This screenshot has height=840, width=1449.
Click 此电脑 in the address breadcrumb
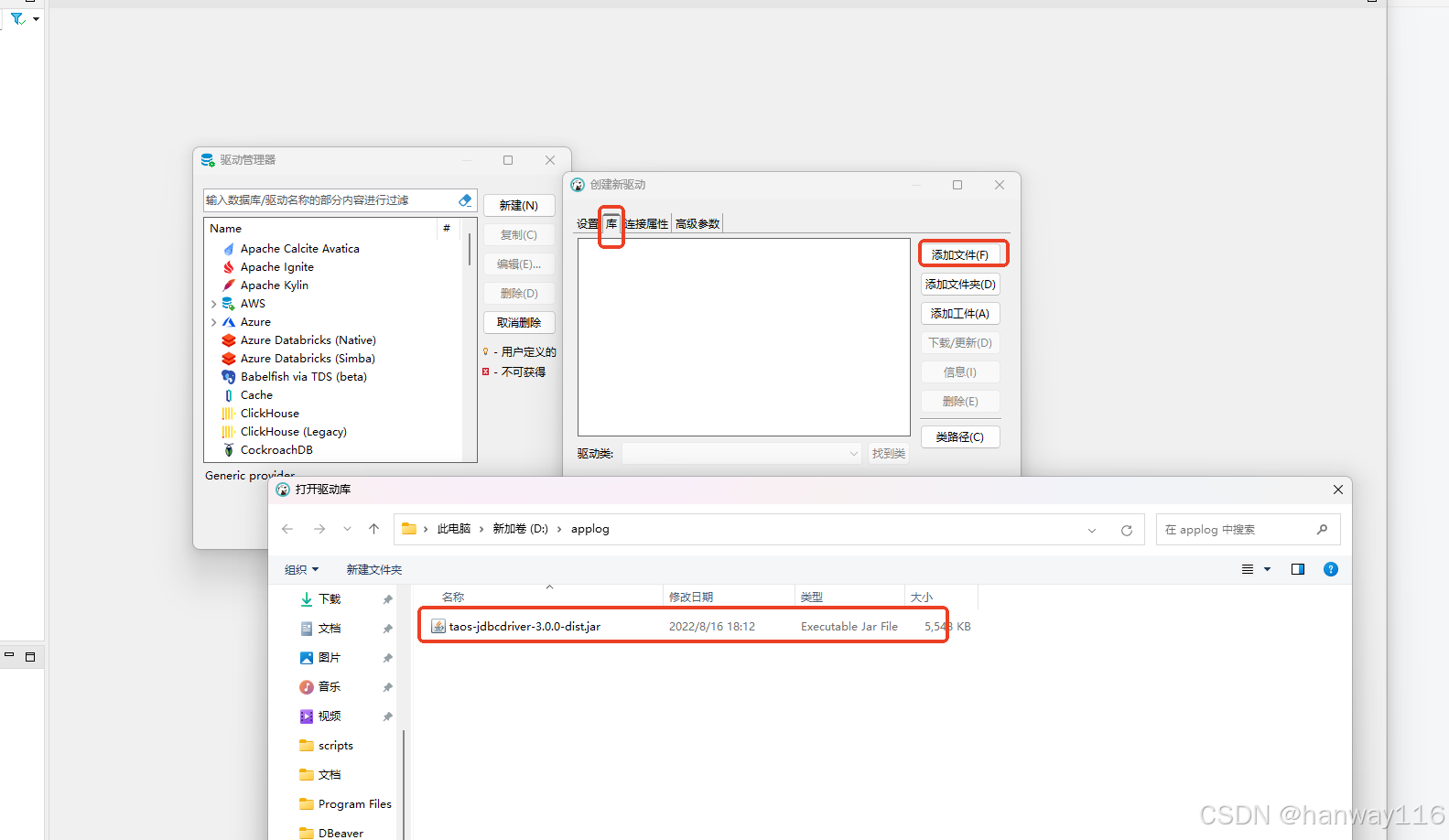click(x=454, y=530)
